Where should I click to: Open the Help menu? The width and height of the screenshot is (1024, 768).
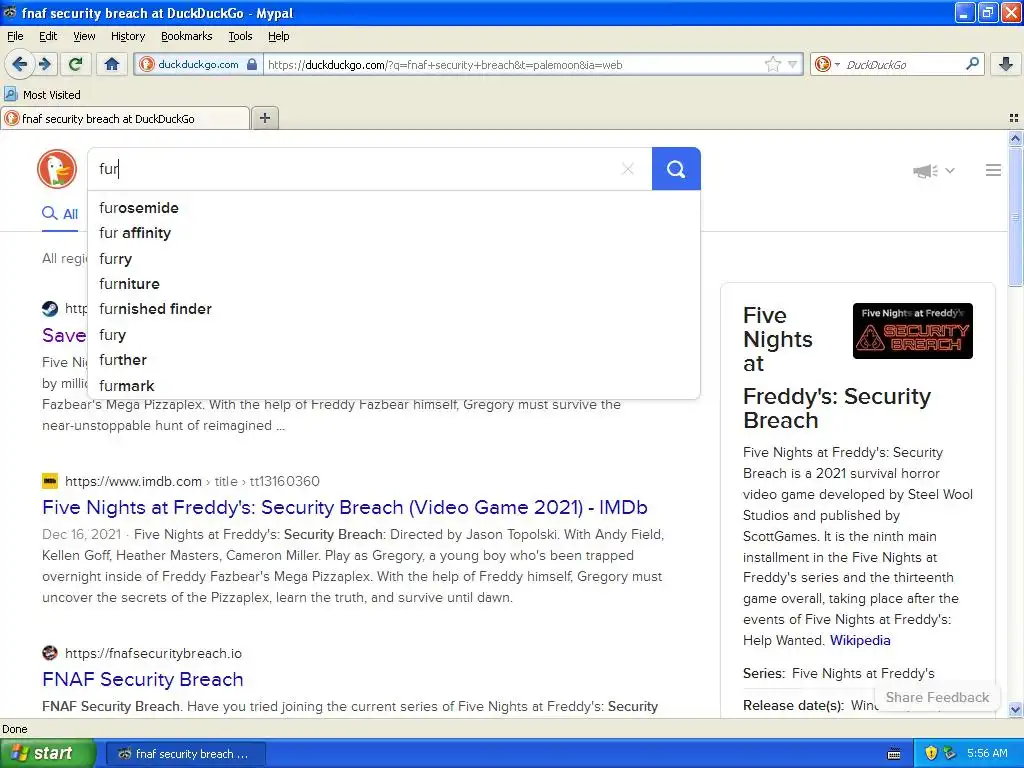coord(279,36)
